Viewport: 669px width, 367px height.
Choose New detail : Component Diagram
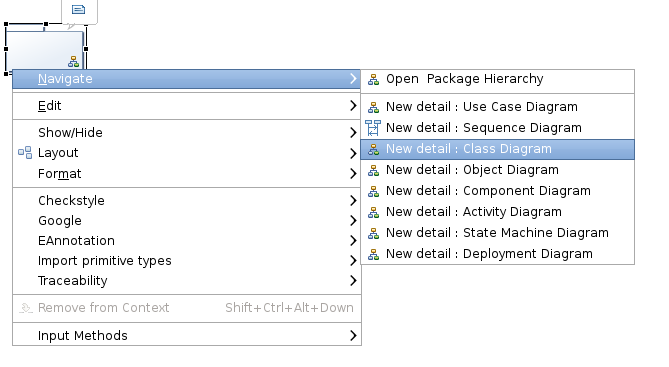click(x=497, y=191)
